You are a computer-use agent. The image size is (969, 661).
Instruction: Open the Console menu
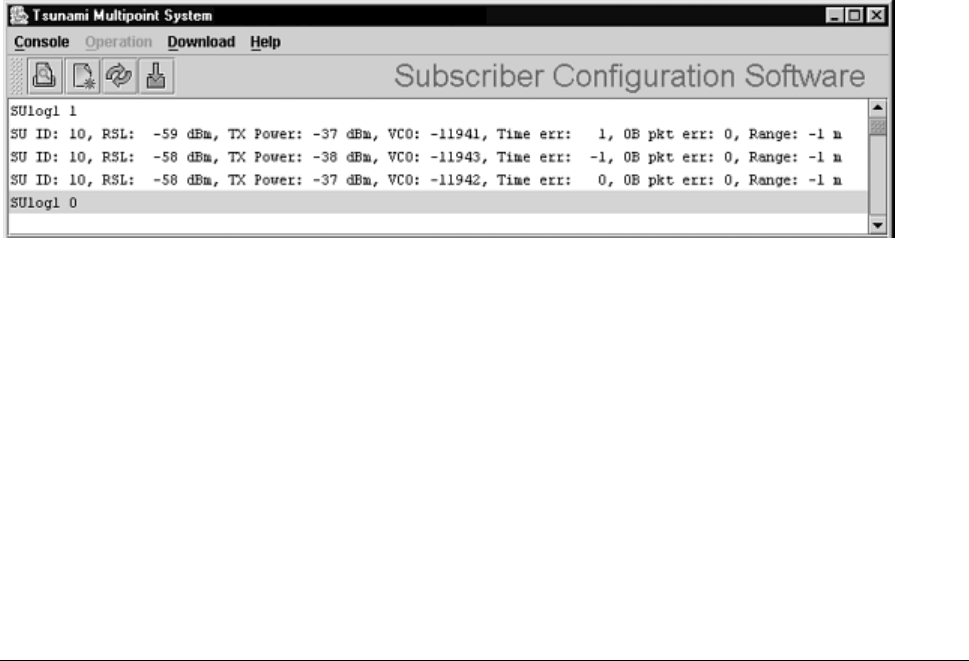pos(41,42)
